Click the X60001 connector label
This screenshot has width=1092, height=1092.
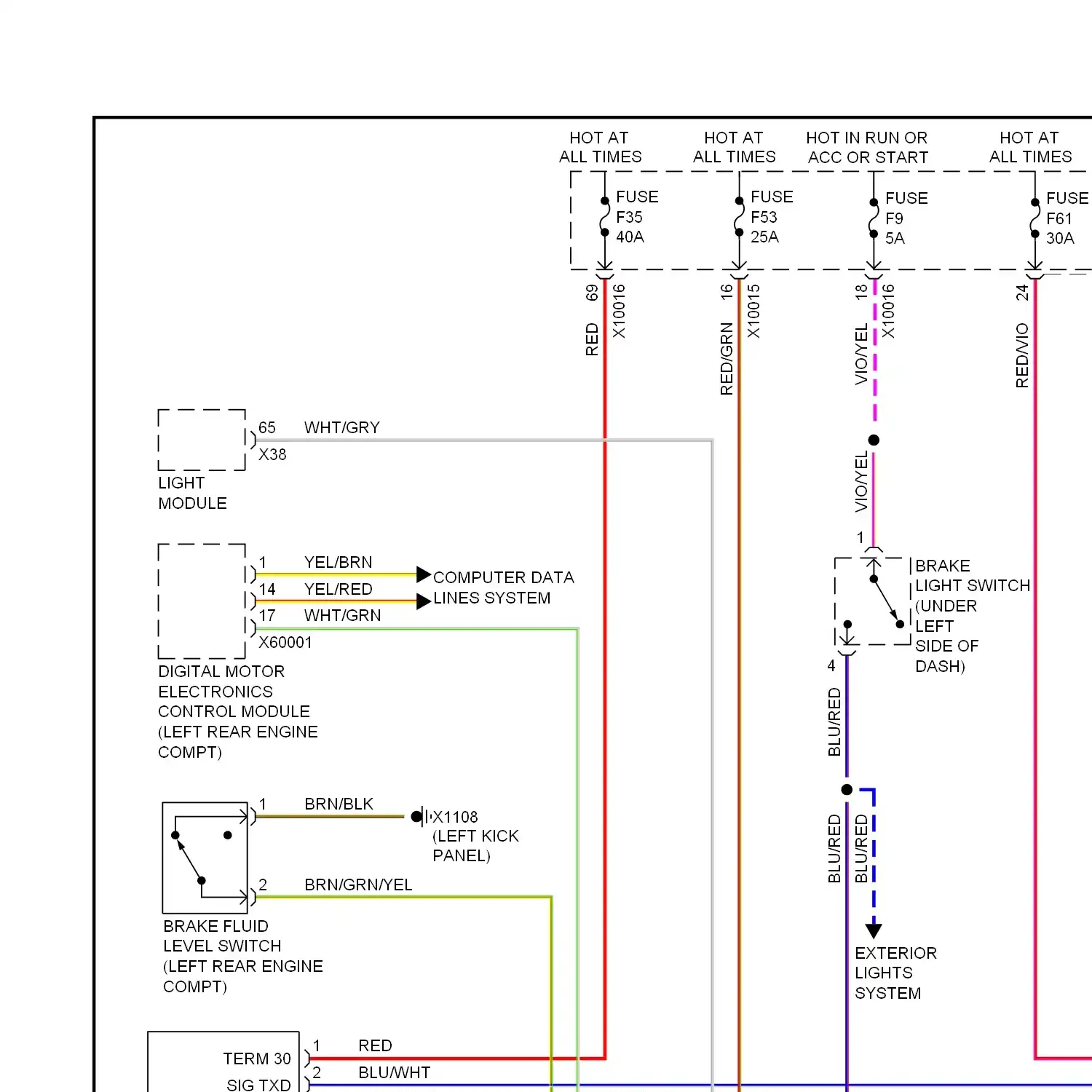coord(285,642)
